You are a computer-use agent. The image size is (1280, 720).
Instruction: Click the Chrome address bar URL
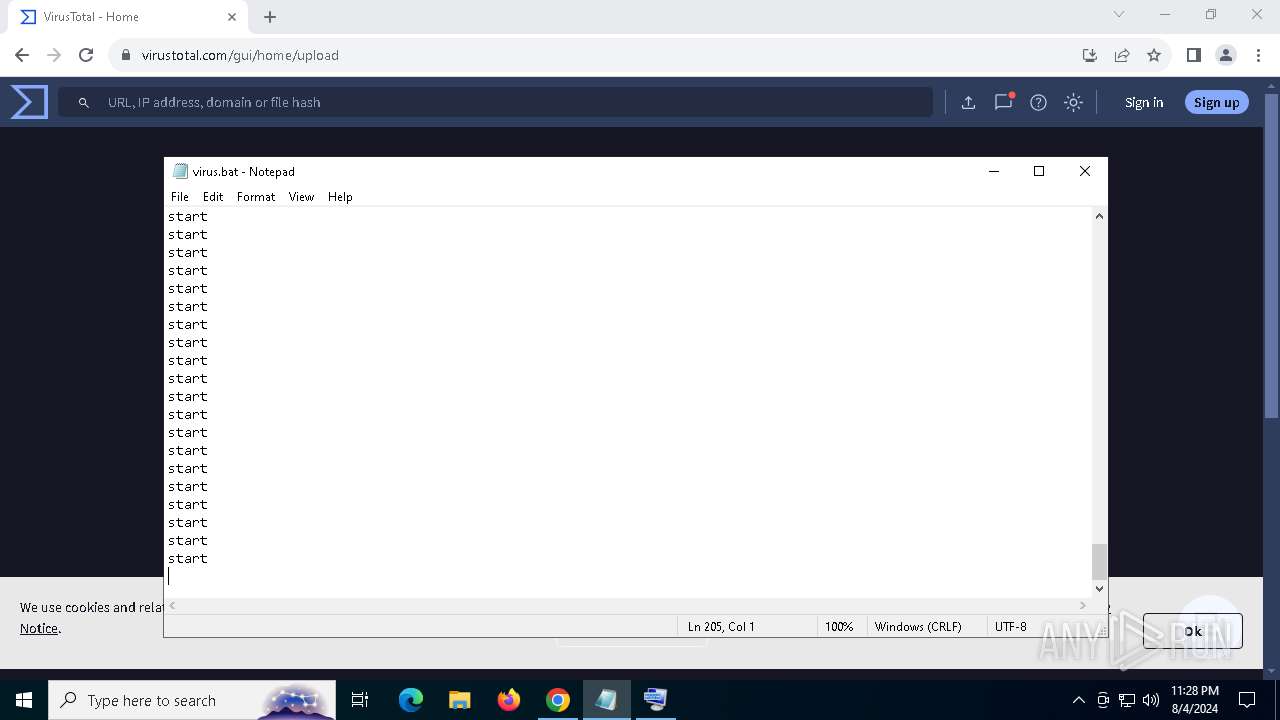240,55
